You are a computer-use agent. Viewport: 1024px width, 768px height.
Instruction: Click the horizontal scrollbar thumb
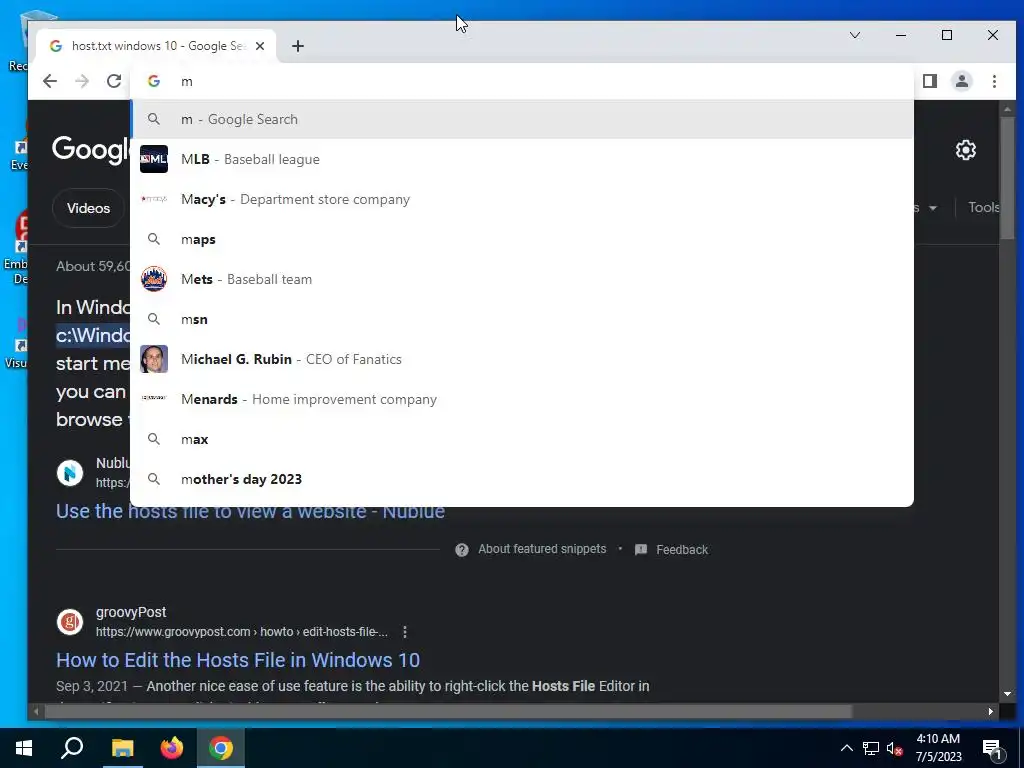coord(448,711)
